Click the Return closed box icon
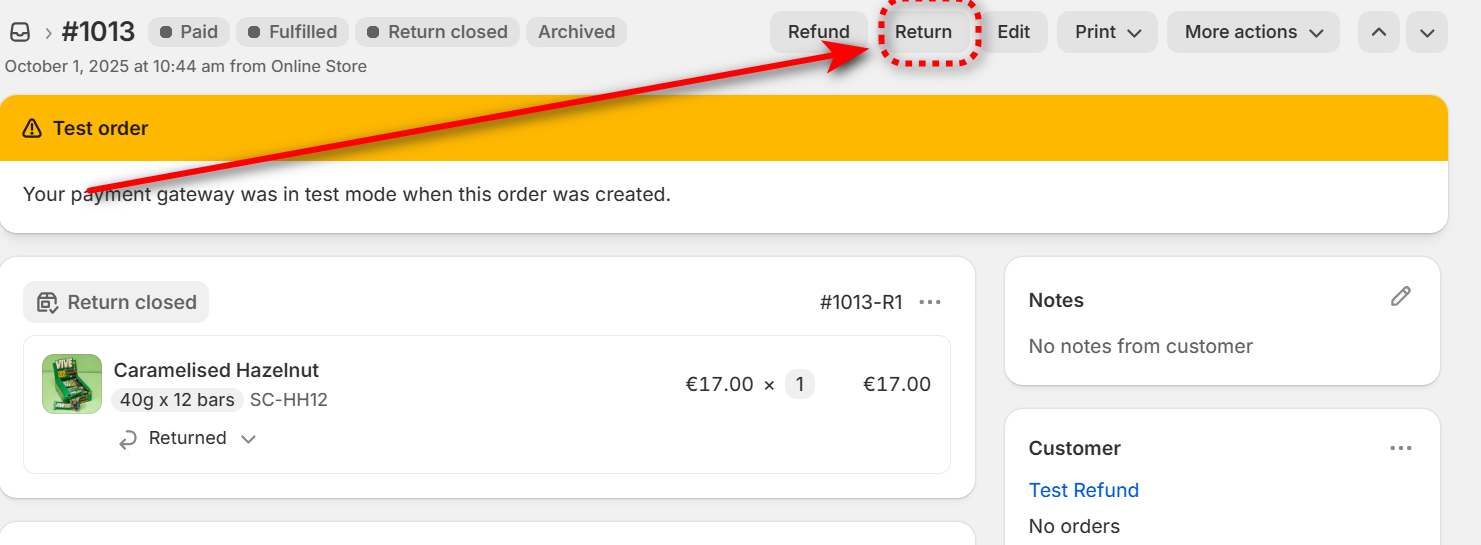Screen dimensions: 1481x545 point(47,302)
